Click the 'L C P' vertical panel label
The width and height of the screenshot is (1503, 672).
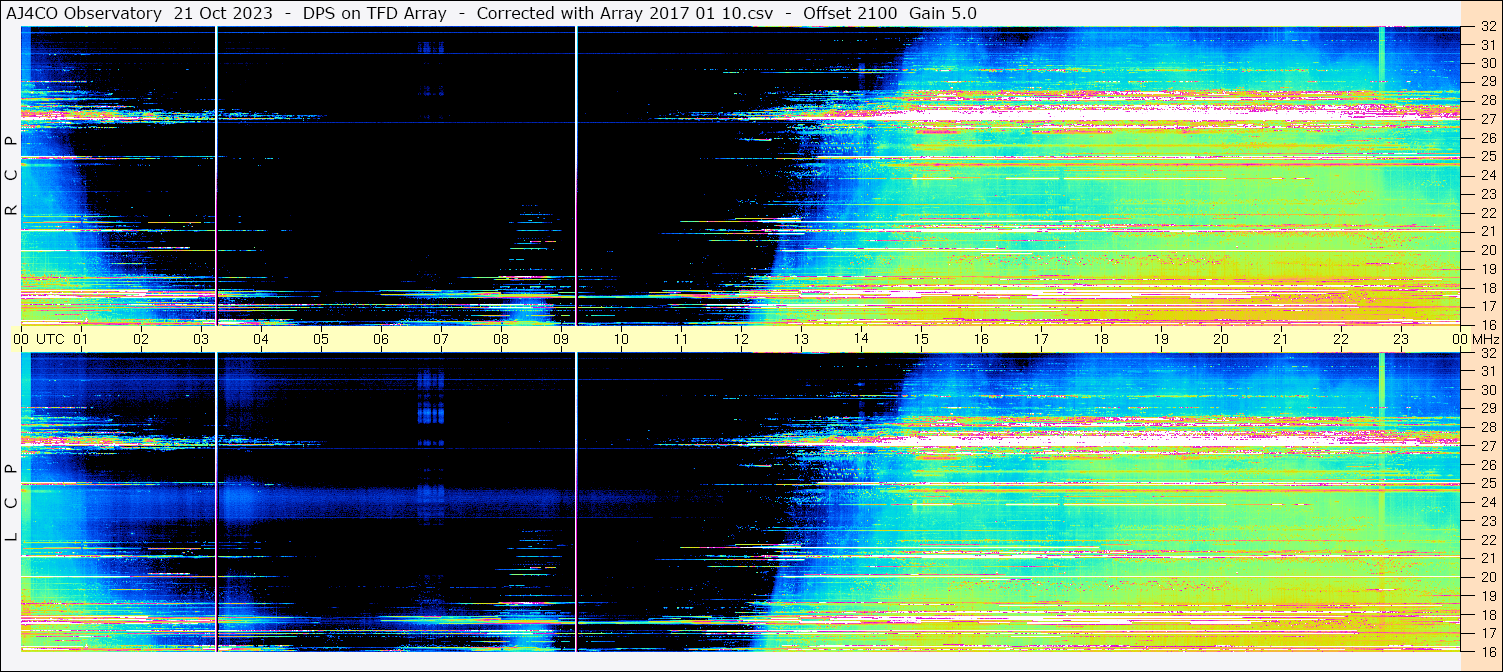click(x=11, y=502)
